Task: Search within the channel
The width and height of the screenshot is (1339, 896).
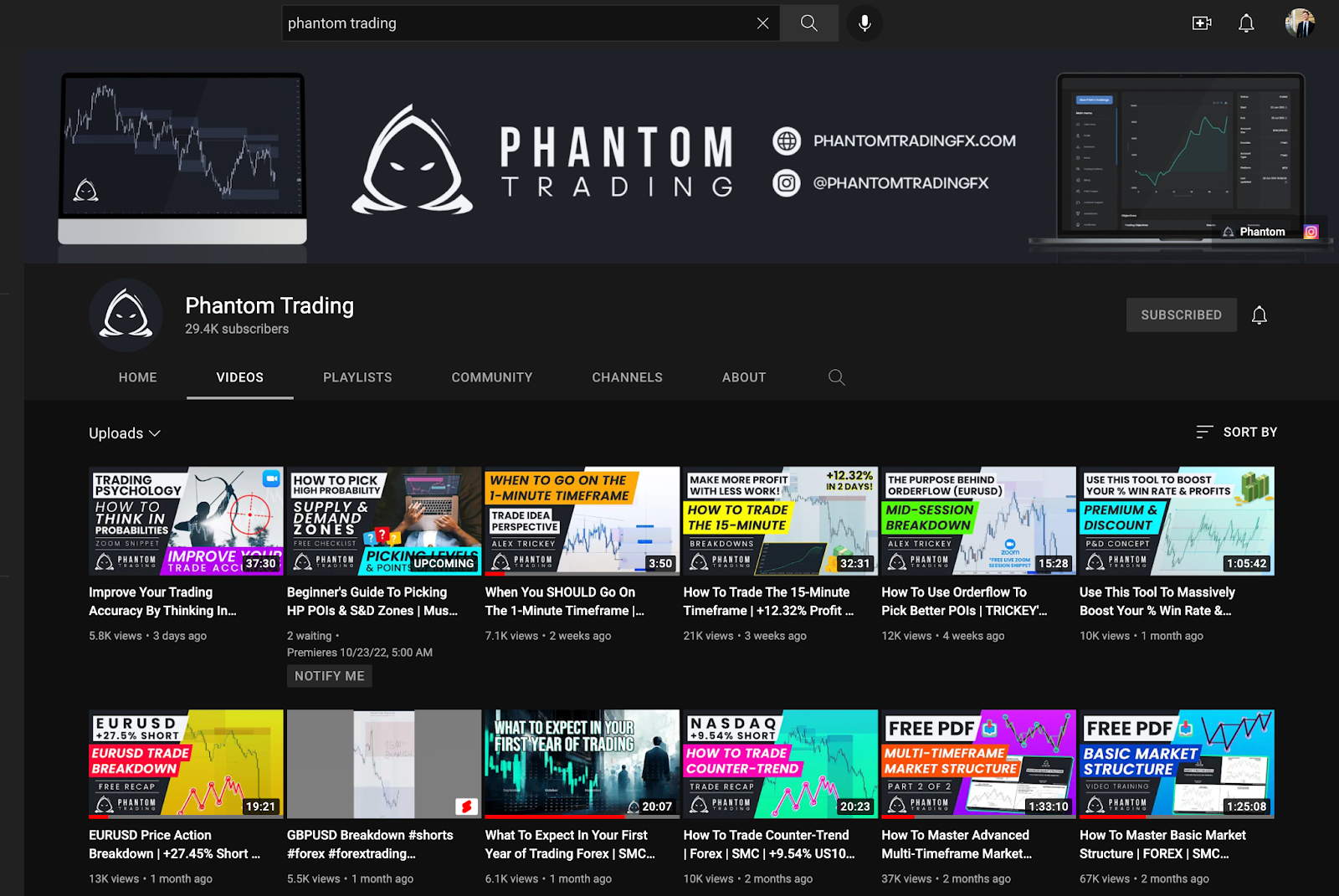Action: coord(836,377)
